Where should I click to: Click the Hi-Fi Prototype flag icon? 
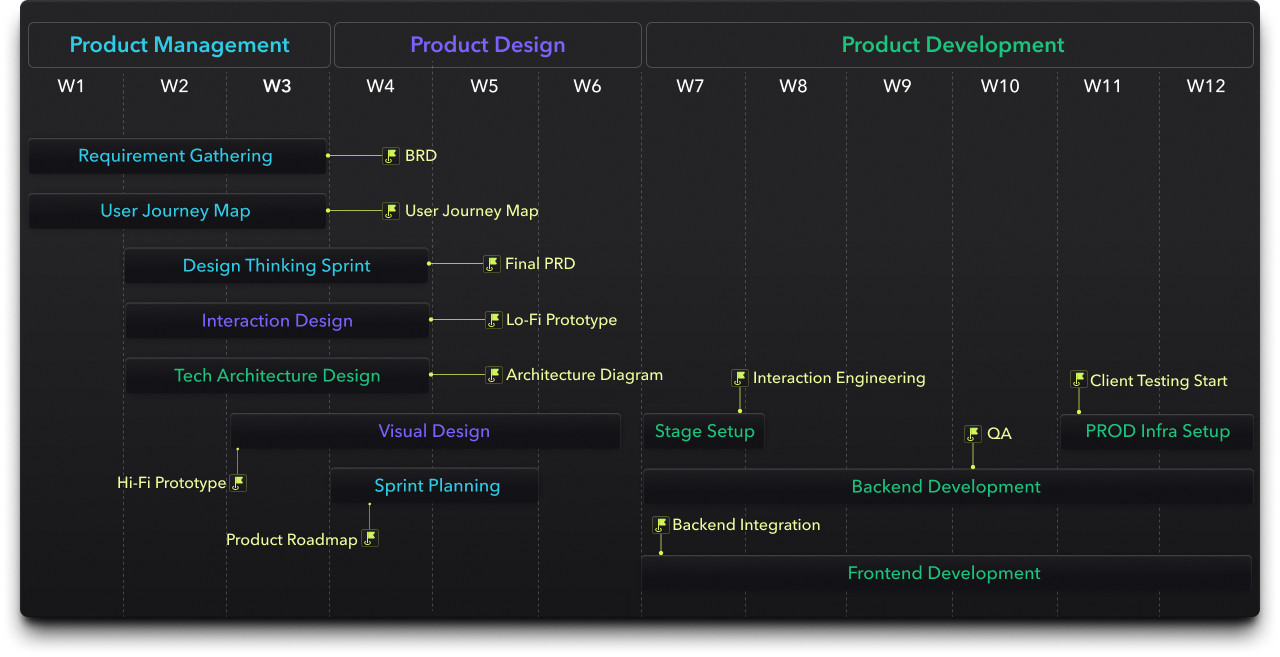(x=238, y=483)
